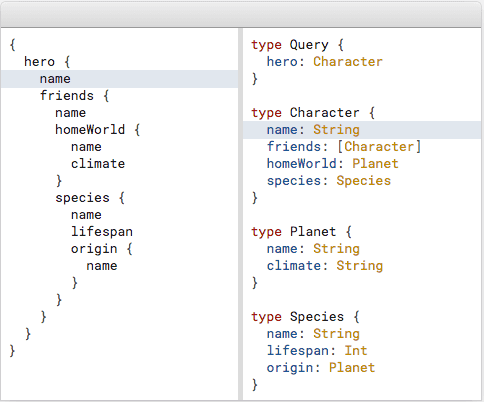
Task: Click the friends field in the query
Action: pyautogui.click(x=67, y=96)
